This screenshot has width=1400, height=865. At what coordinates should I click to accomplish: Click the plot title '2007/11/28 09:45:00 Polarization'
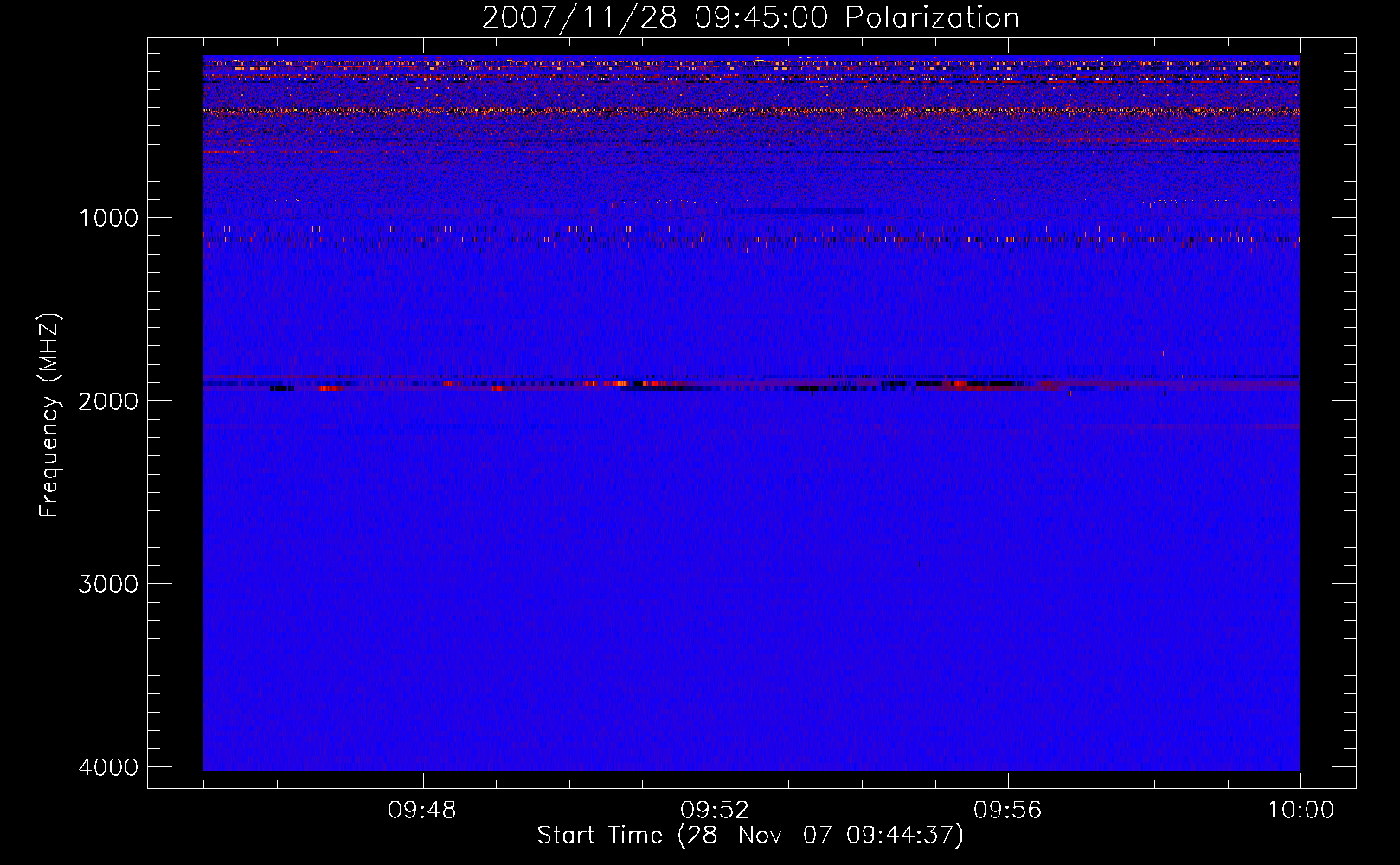tap(750, 18)
